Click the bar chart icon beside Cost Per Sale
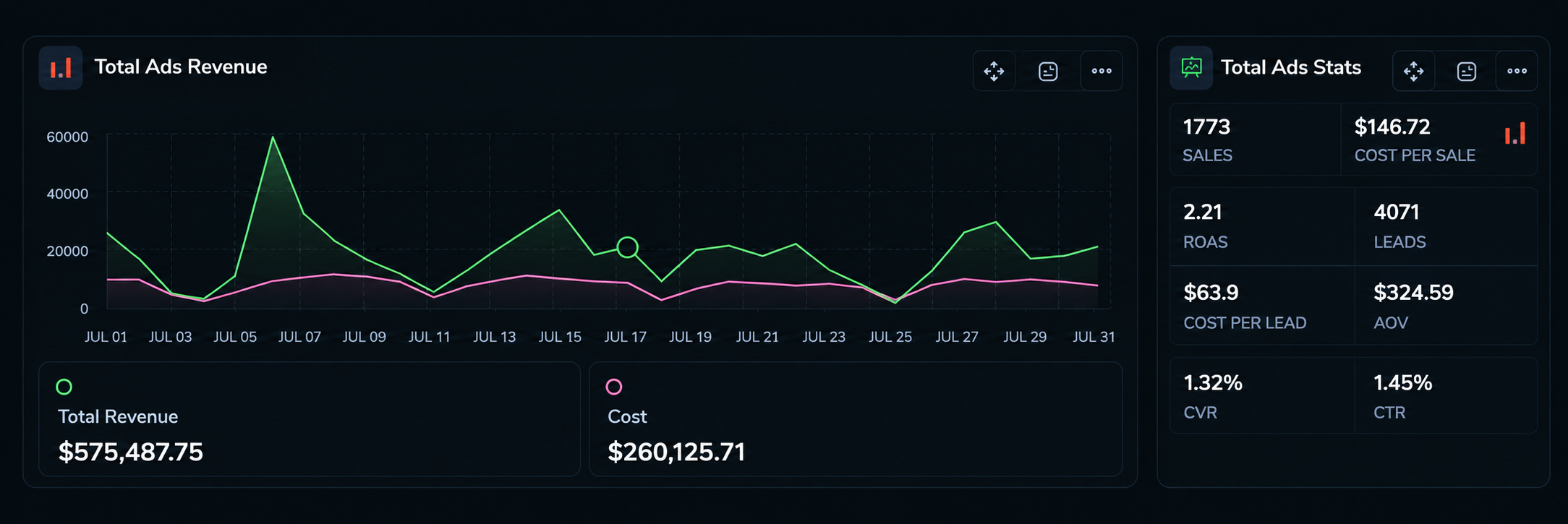The image size is (1568, 524). [1514, 134]
